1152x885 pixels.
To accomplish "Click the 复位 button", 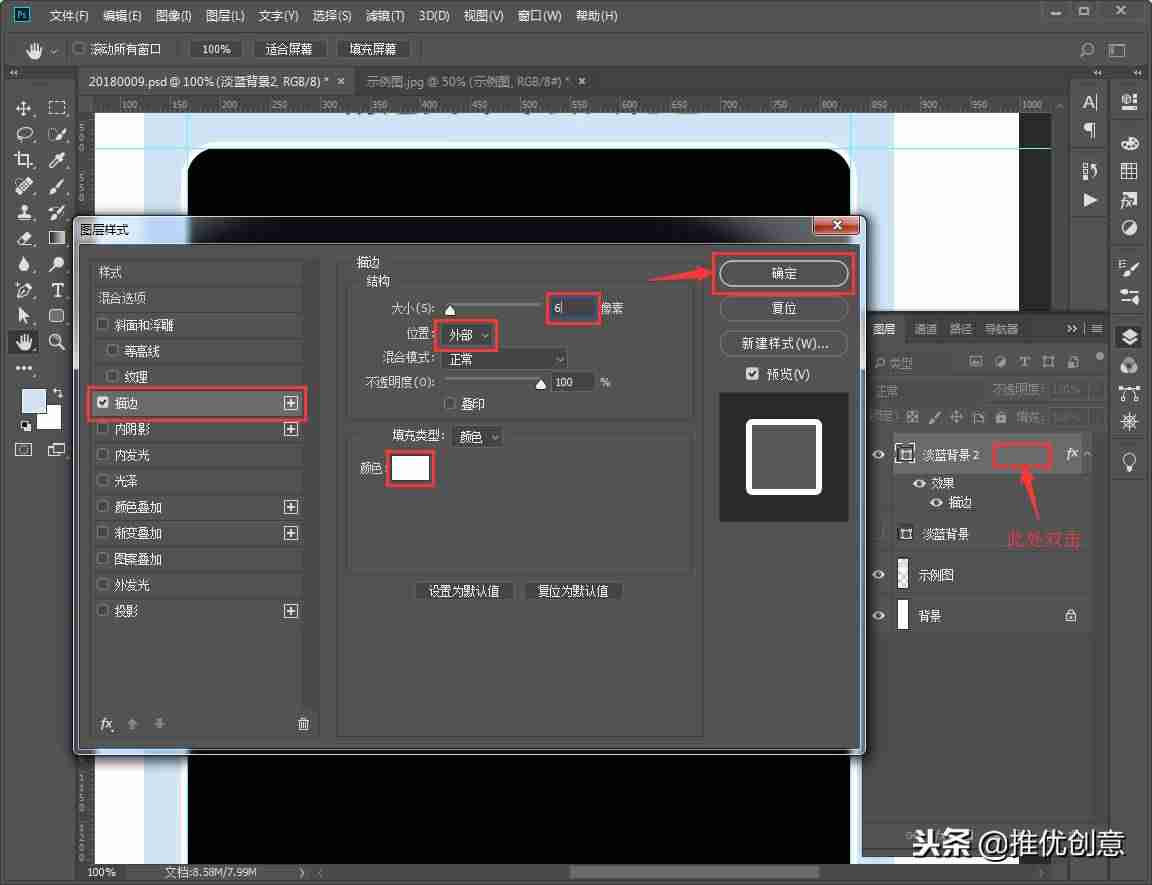I will click(783, 308).
